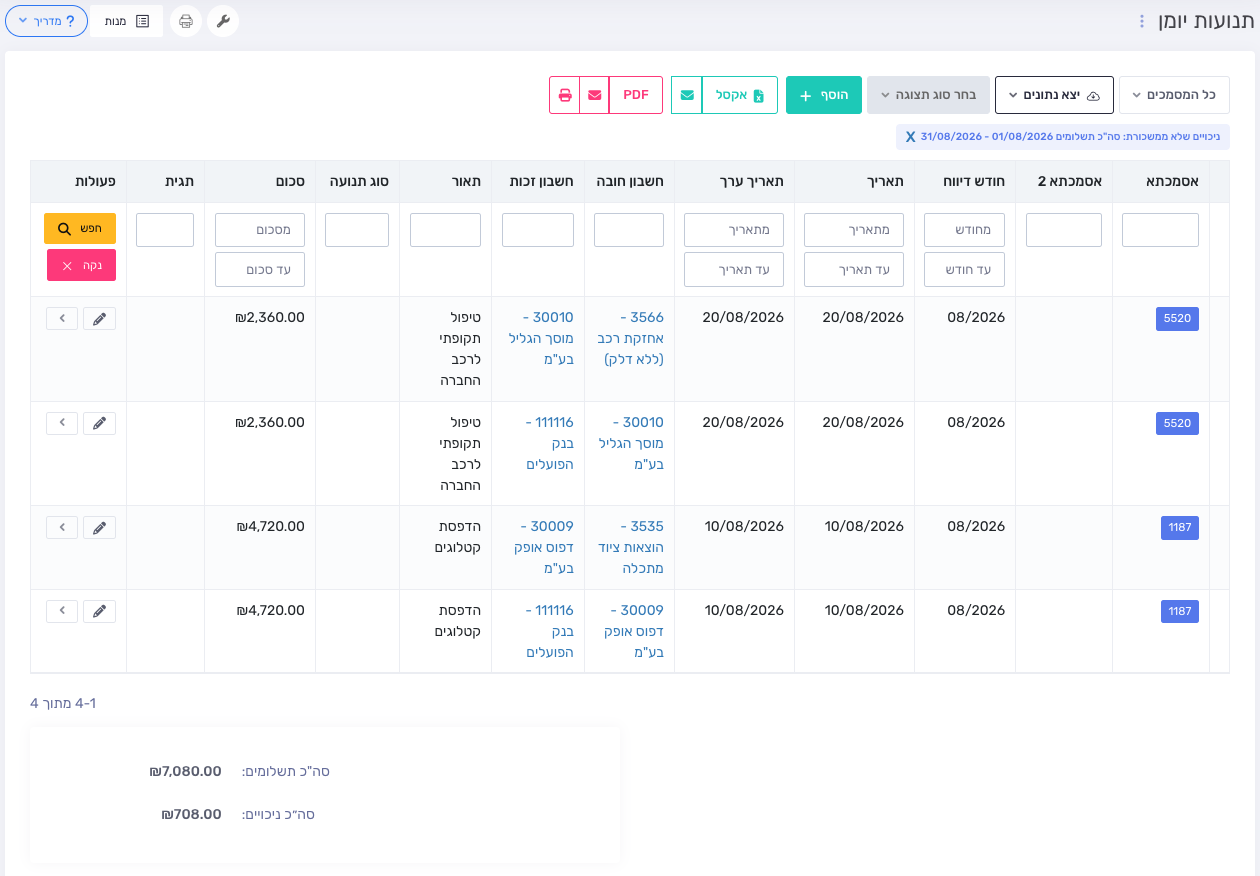
Task: Open the "בחר סוג תצוגה" view type dropdown
Action: pos(928,95)
